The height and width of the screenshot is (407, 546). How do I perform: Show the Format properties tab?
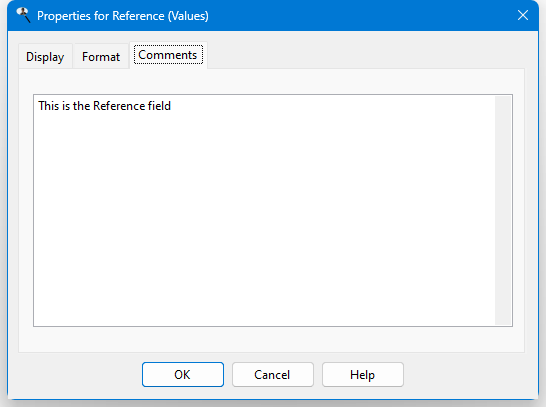(x=101, y=56)
